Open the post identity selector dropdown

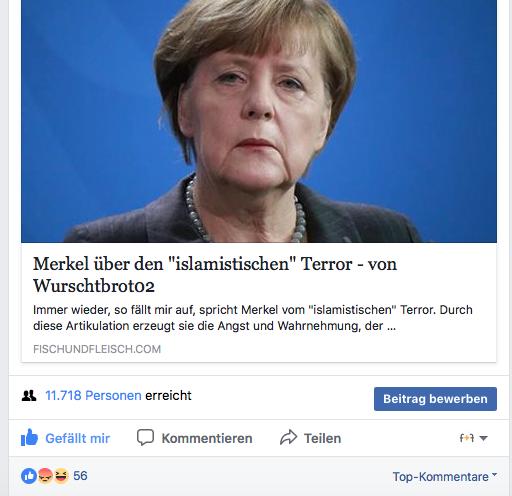tap(474, 438)
